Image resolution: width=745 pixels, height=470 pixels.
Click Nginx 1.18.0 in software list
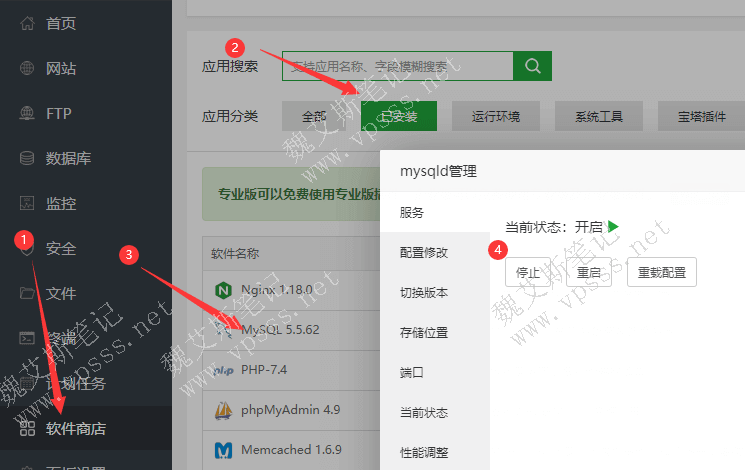click(x=277, y=289)
